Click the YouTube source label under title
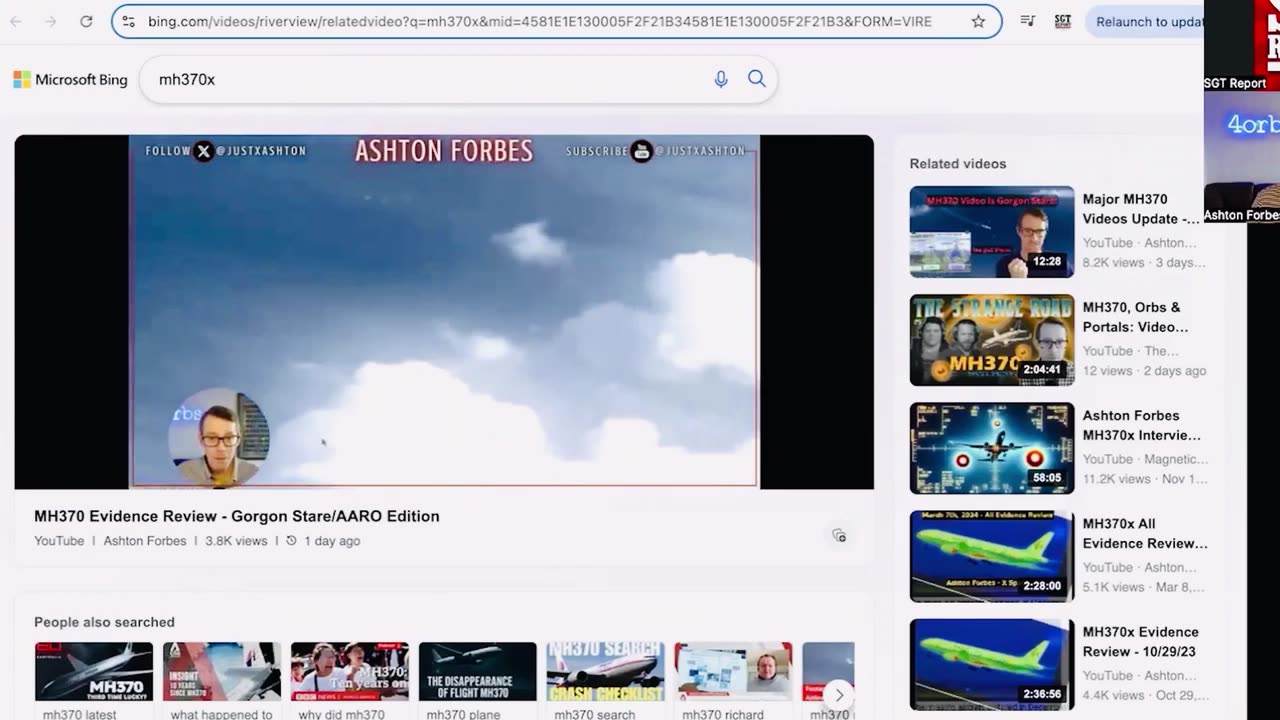 click(59, 541)
